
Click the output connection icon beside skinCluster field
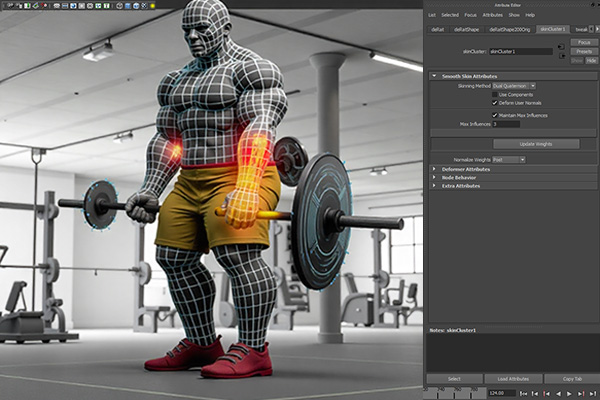coord(562,54)
